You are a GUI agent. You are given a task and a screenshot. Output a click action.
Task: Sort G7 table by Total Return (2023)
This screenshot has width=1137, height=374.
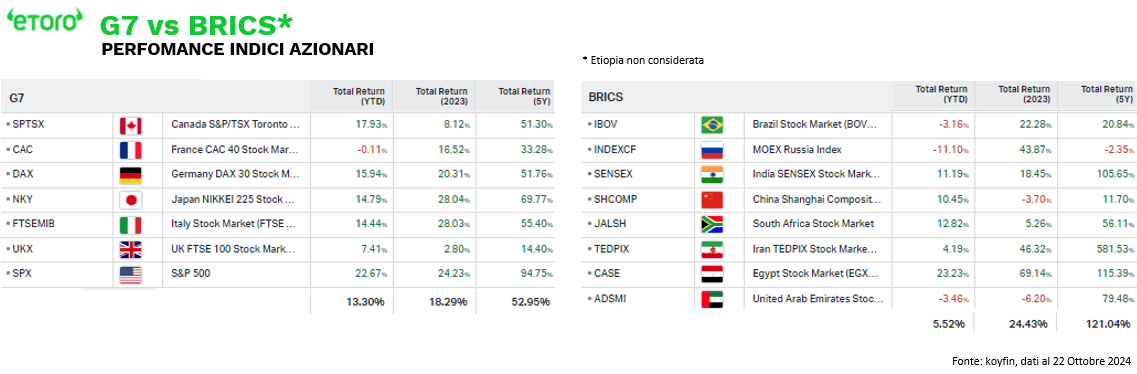[x=441, y=96]
